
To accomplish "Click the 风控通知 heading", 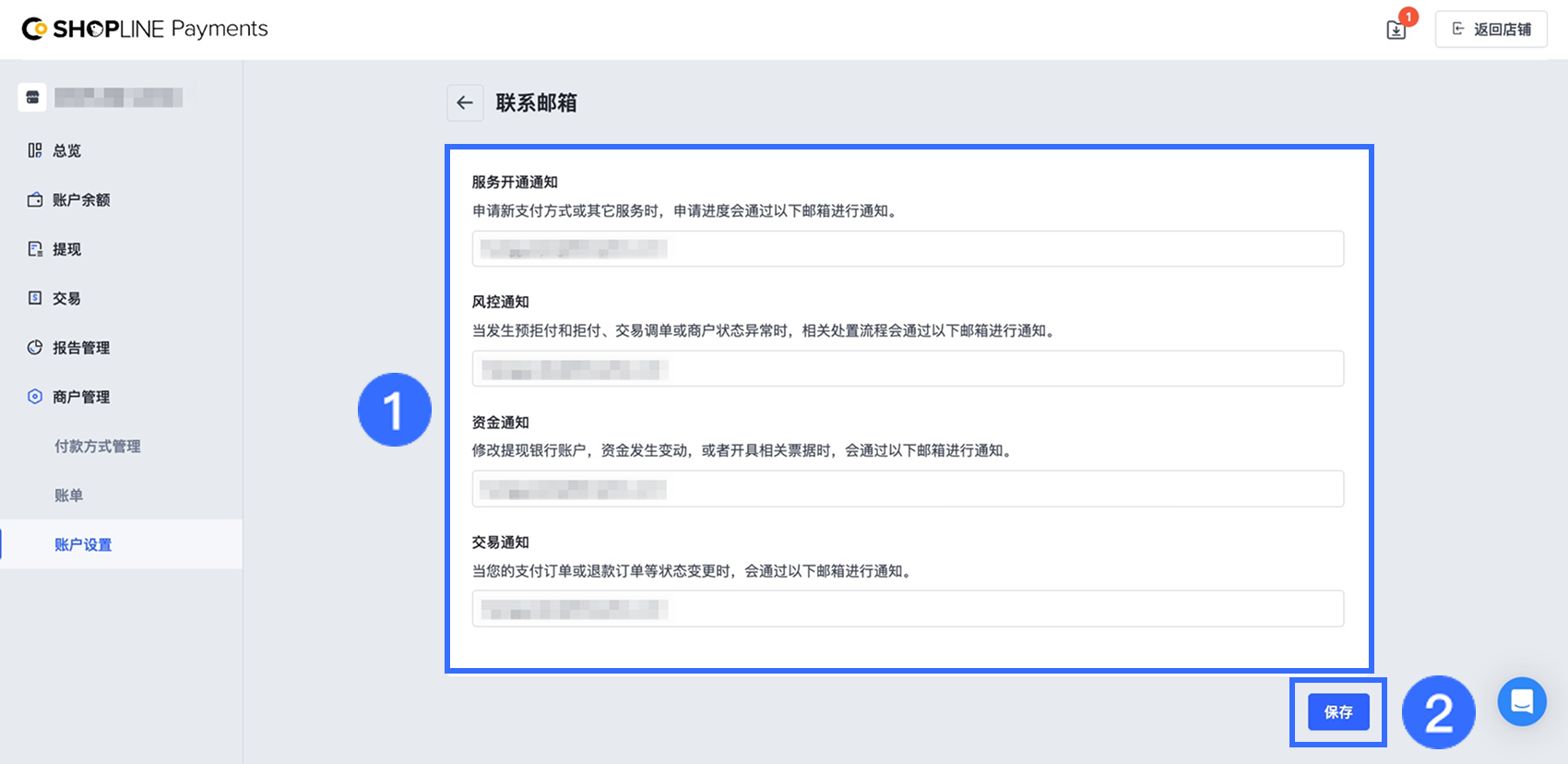I will tap(501, 302).
